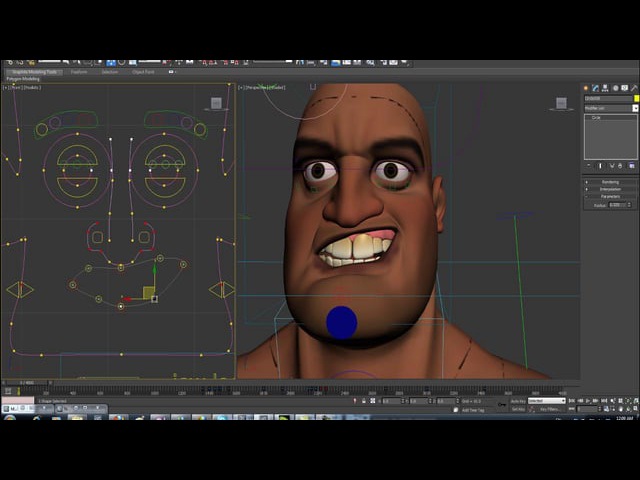Select the blue chin circle control
The height and width of the screenshot is (480, 640).
[342, 322]
